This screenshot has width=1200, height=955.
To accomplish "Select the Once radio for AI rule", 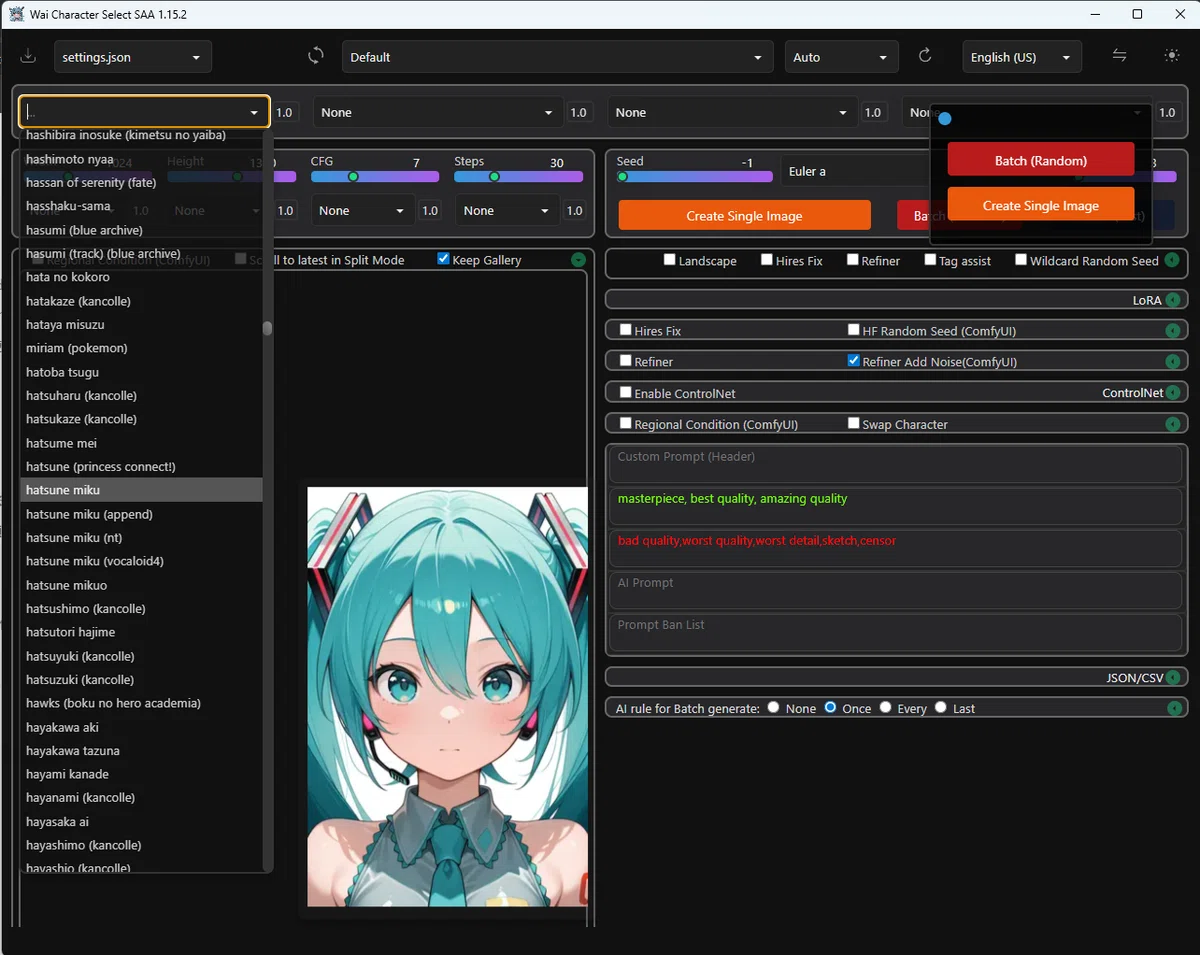I will [x=830, y=707].
